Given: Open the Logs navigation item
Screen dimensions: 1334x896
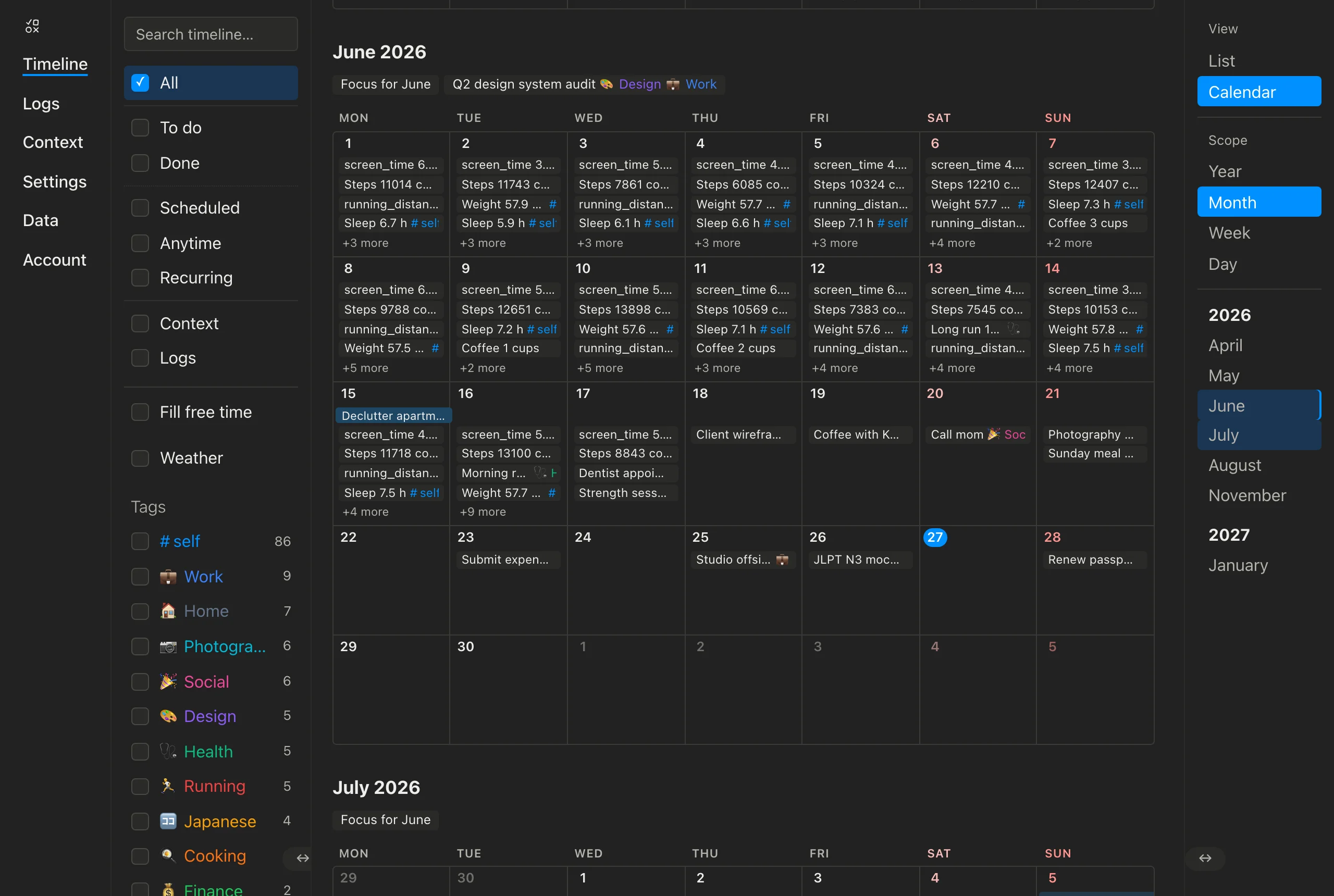Looking at the screenshot, I should [41, 104].
